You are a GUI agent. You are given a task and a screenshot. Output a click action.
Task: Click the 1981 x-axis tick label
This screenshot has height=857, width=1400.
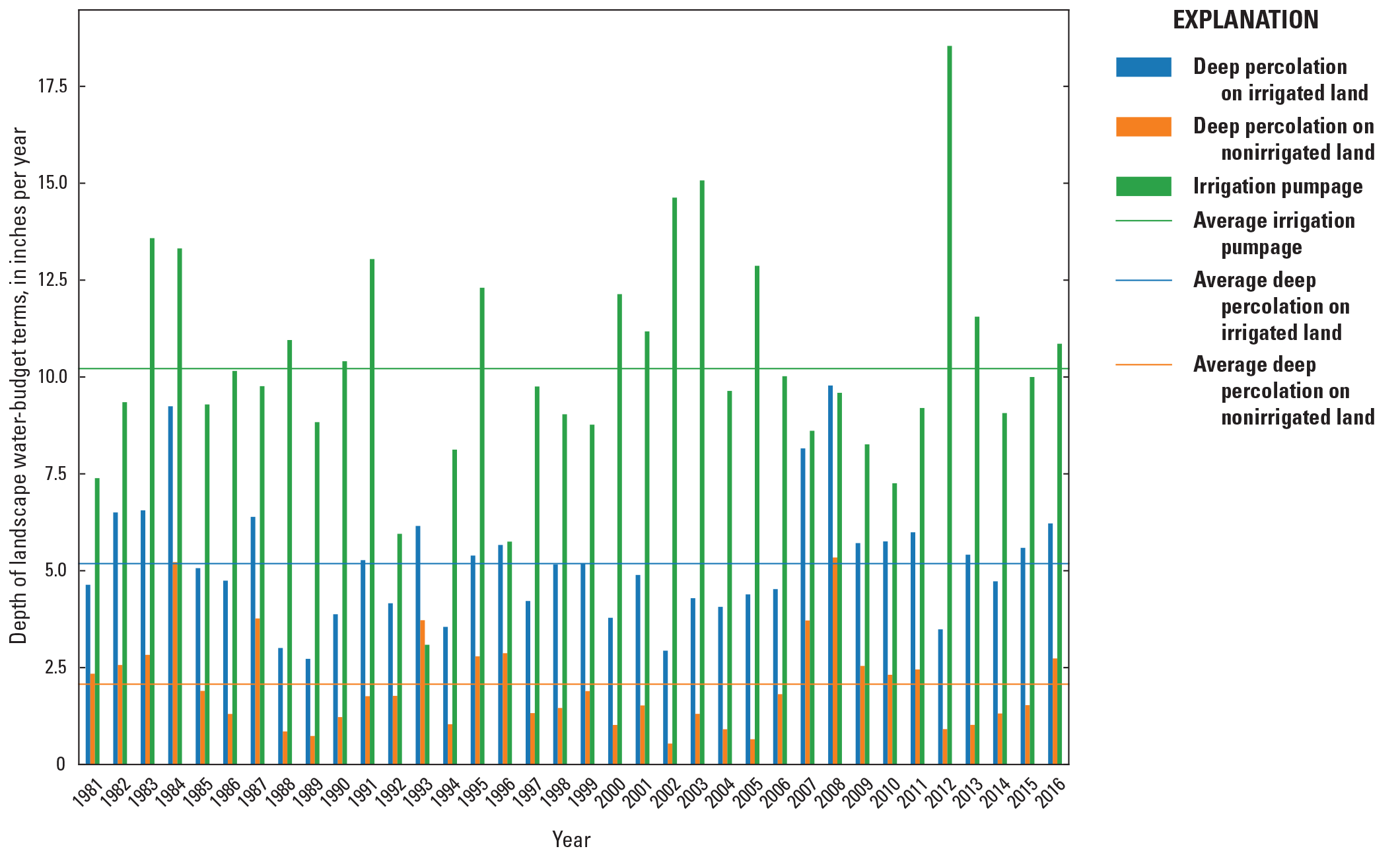(x=88, y=792)
